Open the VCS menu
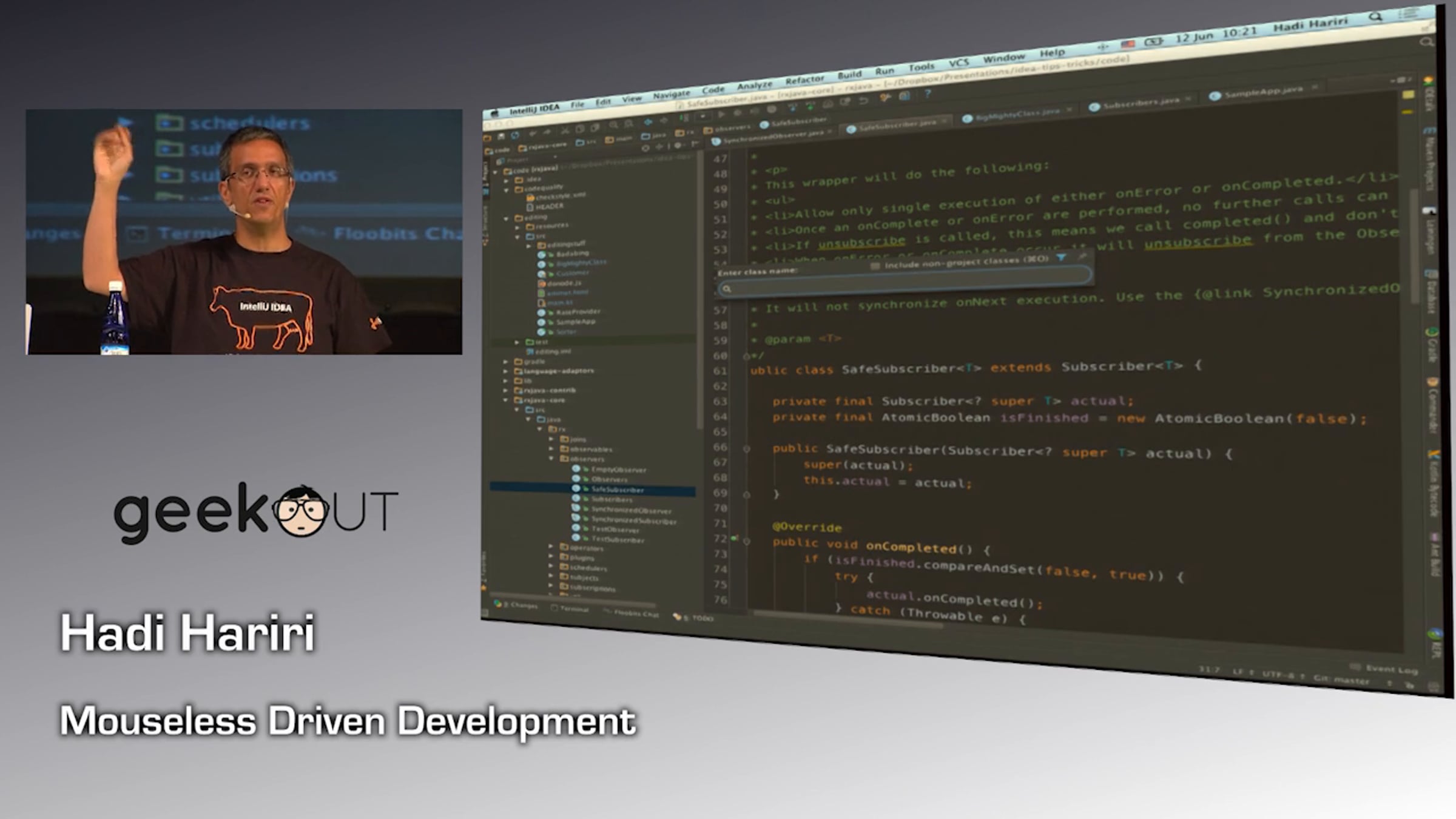This screenshot has width=1456, height=819. click(x=959, y=63)
